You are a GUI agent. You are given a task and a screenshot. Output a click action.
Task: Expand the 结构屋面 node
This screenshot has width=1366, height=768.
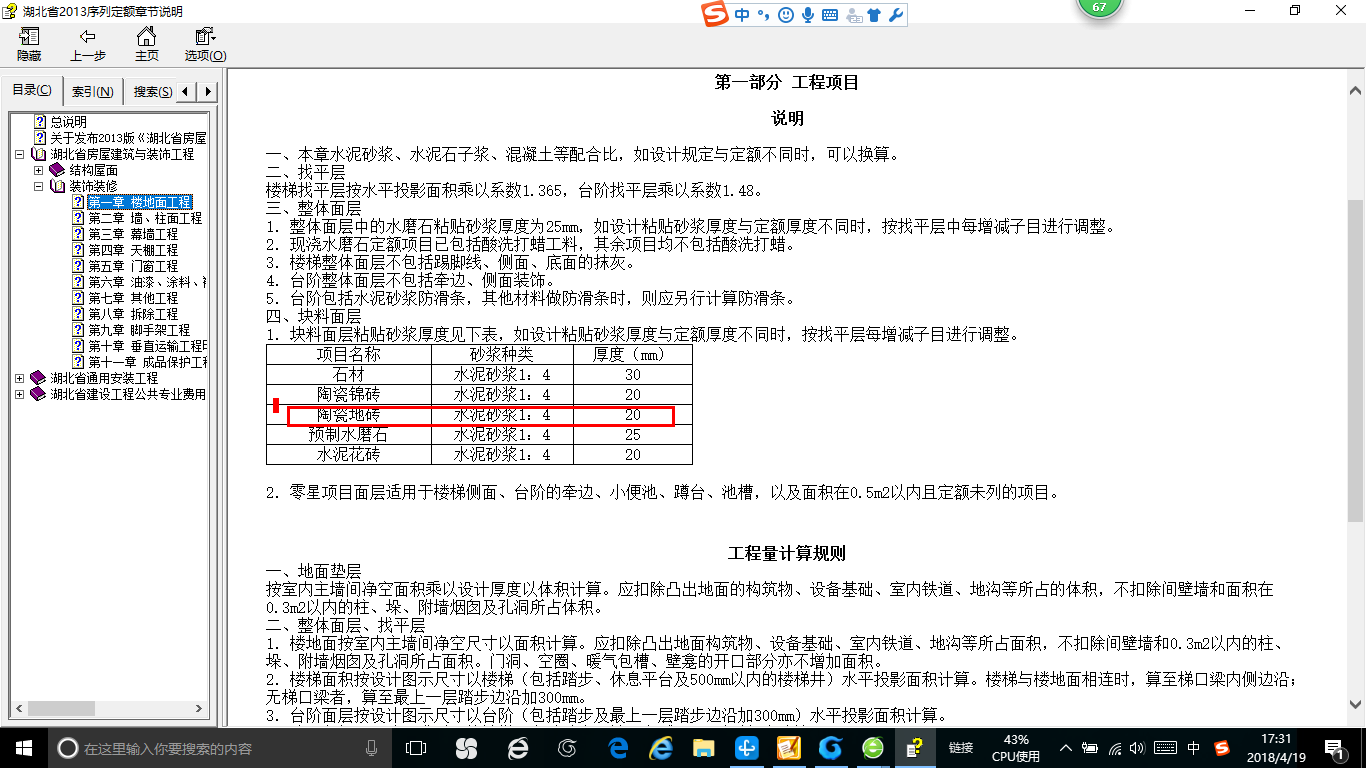39,171
